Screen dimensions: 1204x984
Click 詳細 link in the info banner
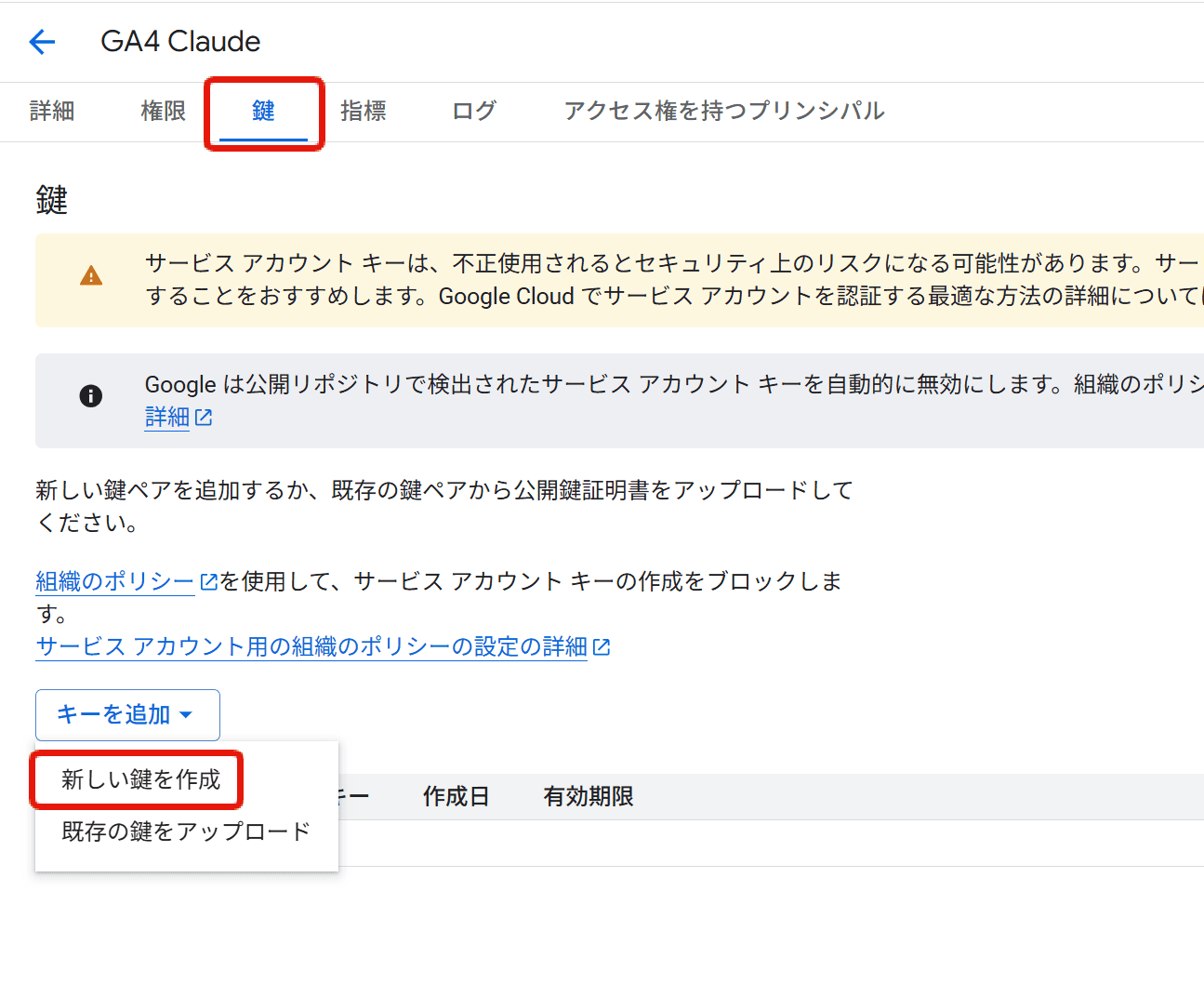tap(167, 419)
